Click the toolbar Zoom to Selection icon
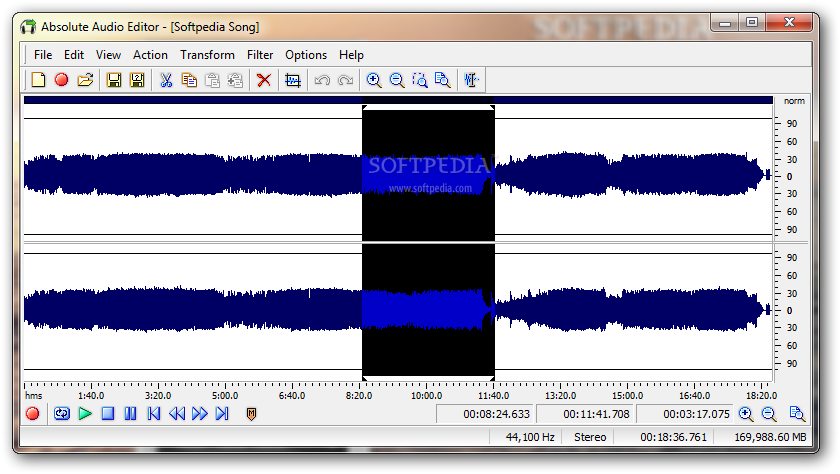840x474 pixels. click(x=420, y=80)
